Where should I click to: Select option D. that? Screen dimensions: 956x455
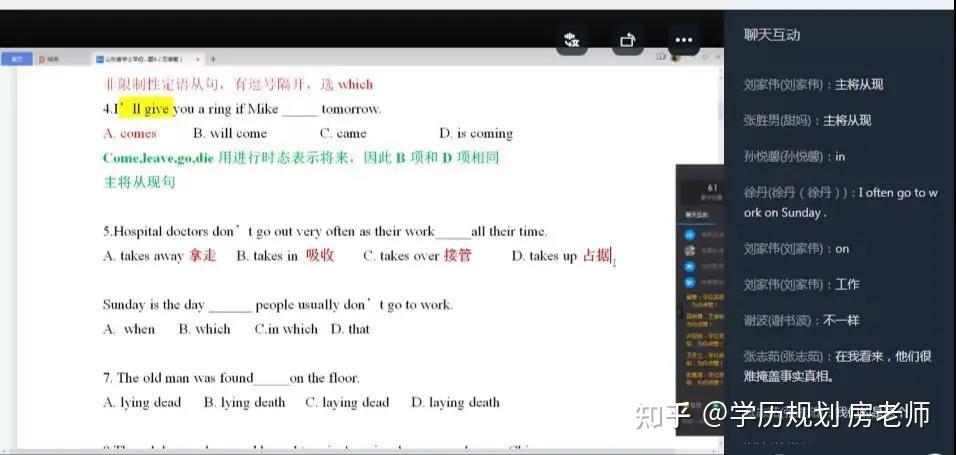351,329
